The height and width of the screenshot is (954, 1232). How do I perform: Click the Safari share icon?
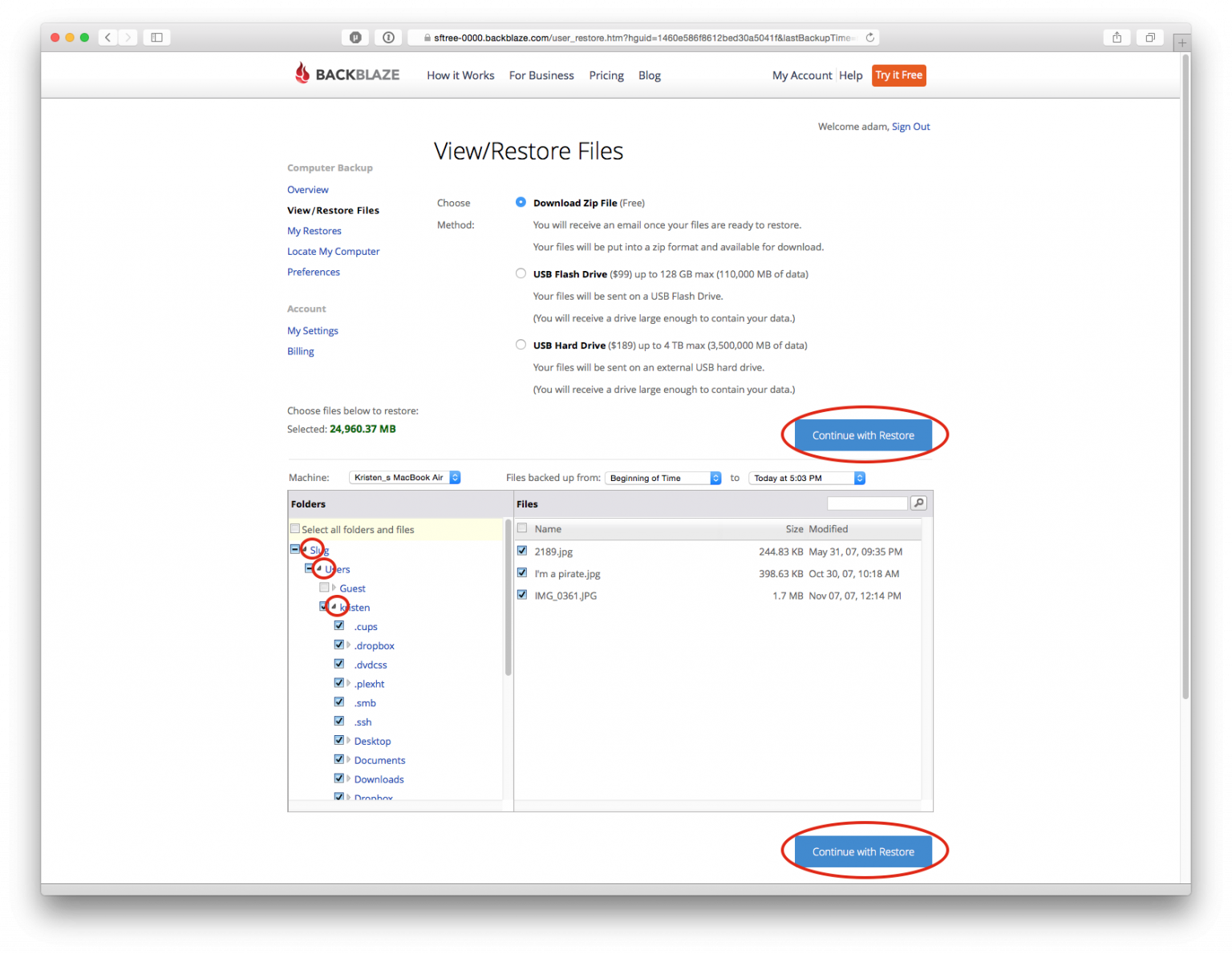[1116, 37]
